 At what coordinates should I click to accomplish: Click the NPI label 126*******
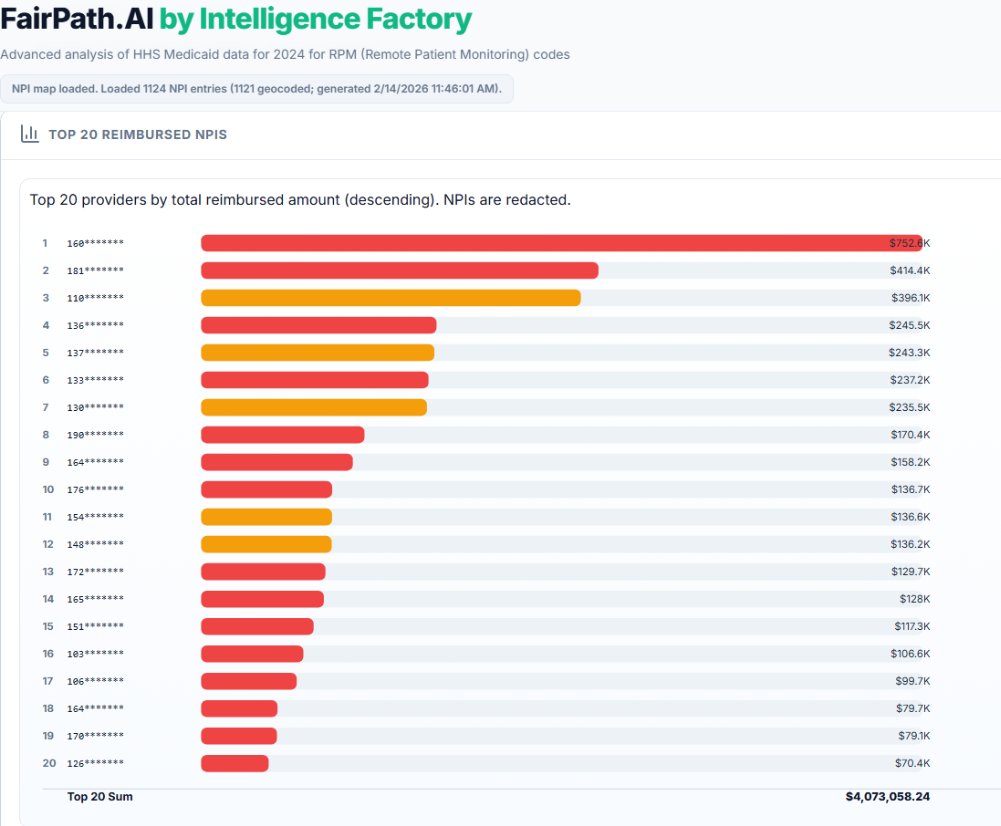tap(95, 763)
